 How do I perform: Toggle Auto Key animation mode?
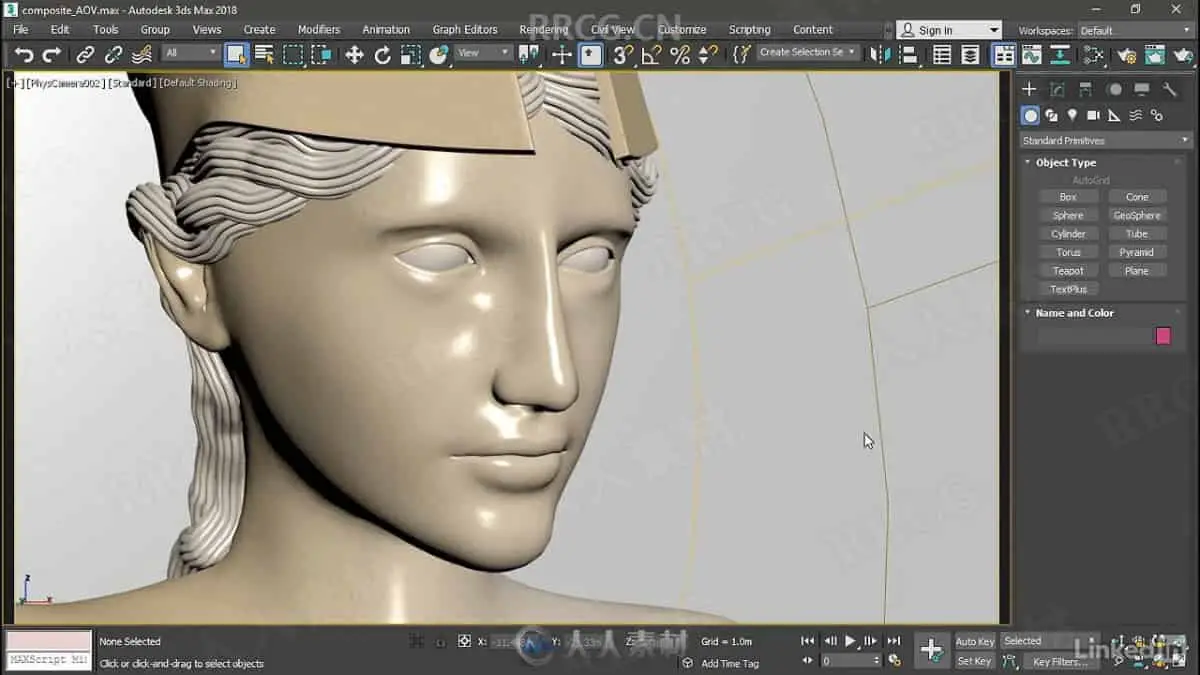pos(975,641)
